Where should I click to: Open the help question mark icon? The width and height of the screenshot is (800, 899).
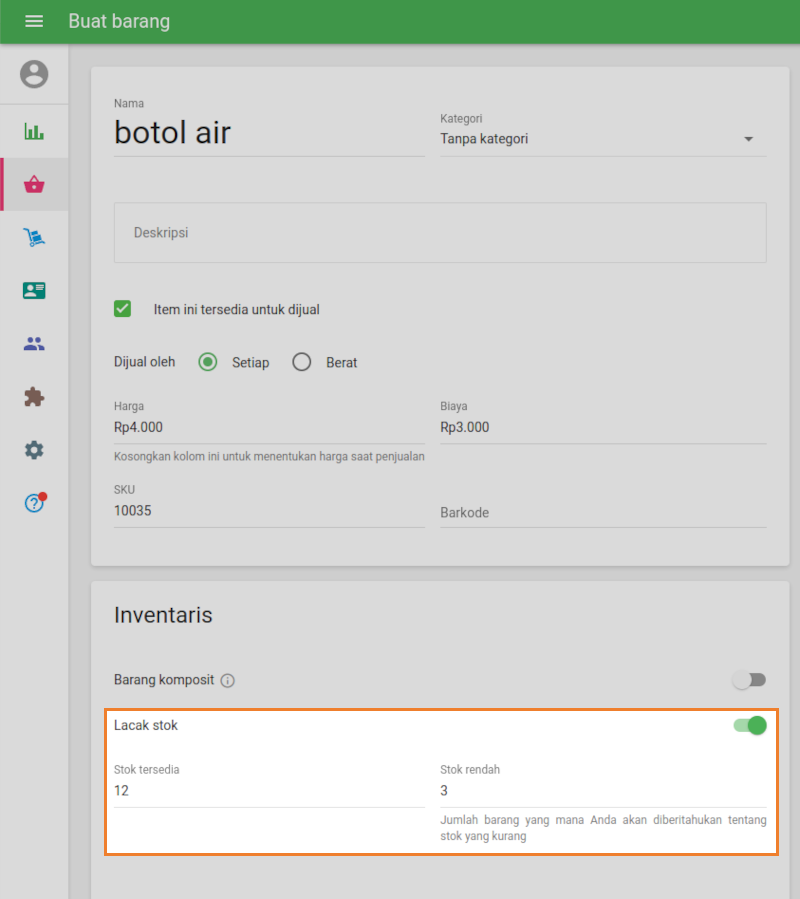34,503
